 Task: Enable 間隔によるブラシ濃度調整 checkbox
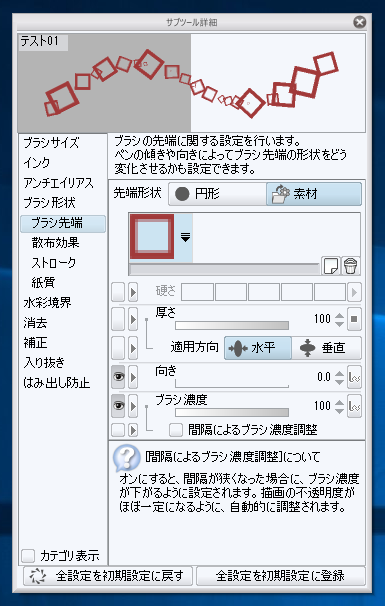[x=176, y=430]
